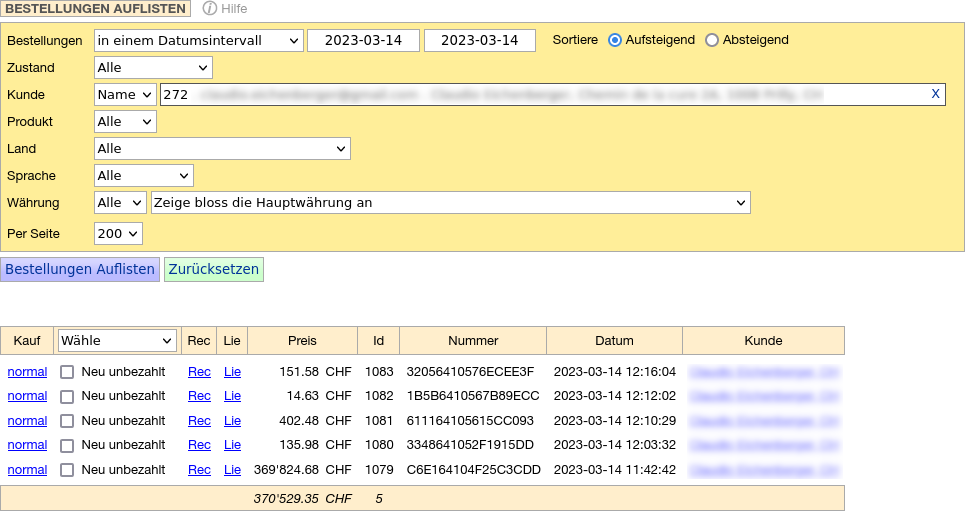Screen dimensions: 965x511
Task: Click the Bestellungen Auflisten button
Action: tap(80, 269)
